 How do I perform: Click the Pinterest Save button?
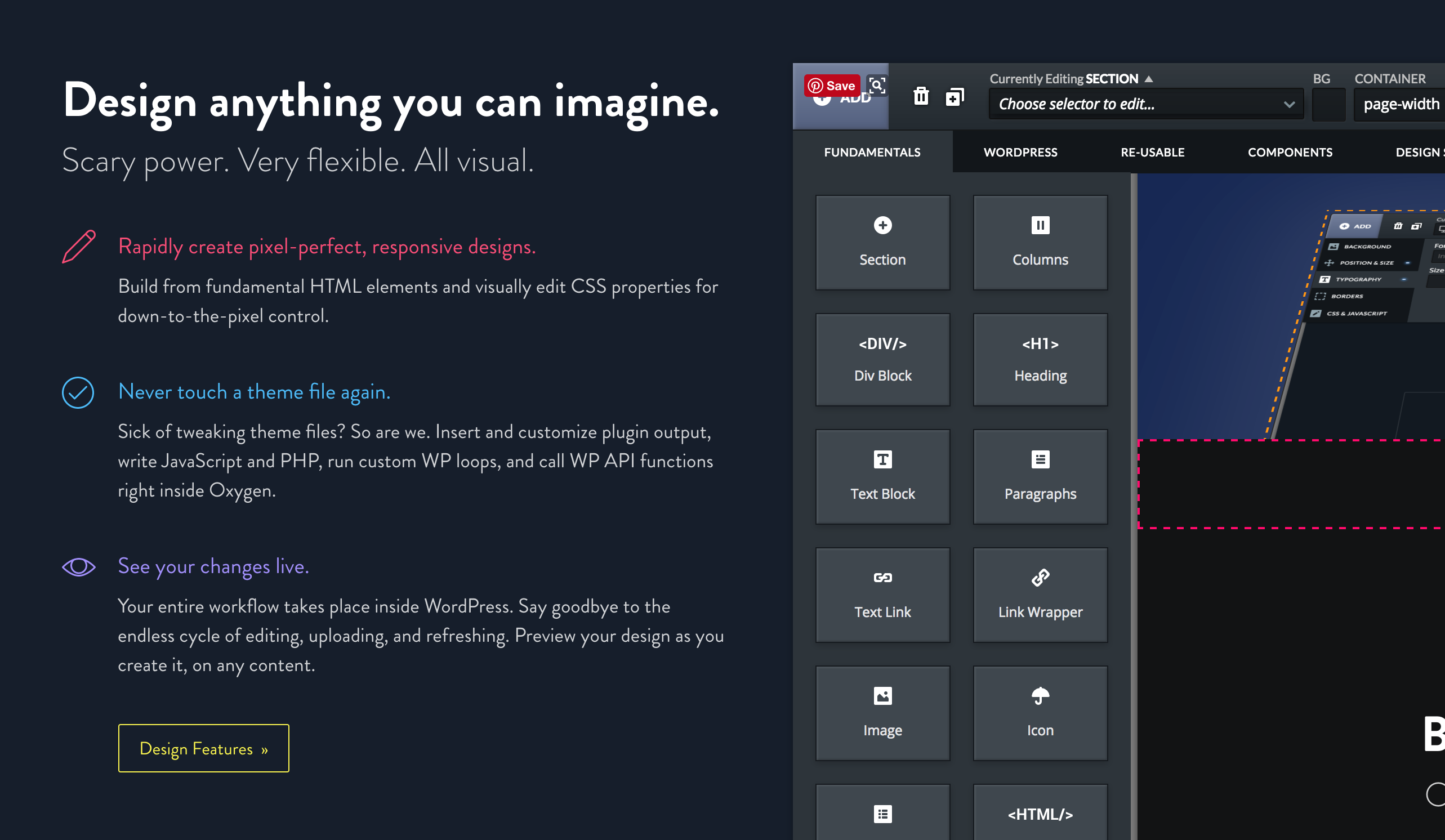tap(832, 86)
